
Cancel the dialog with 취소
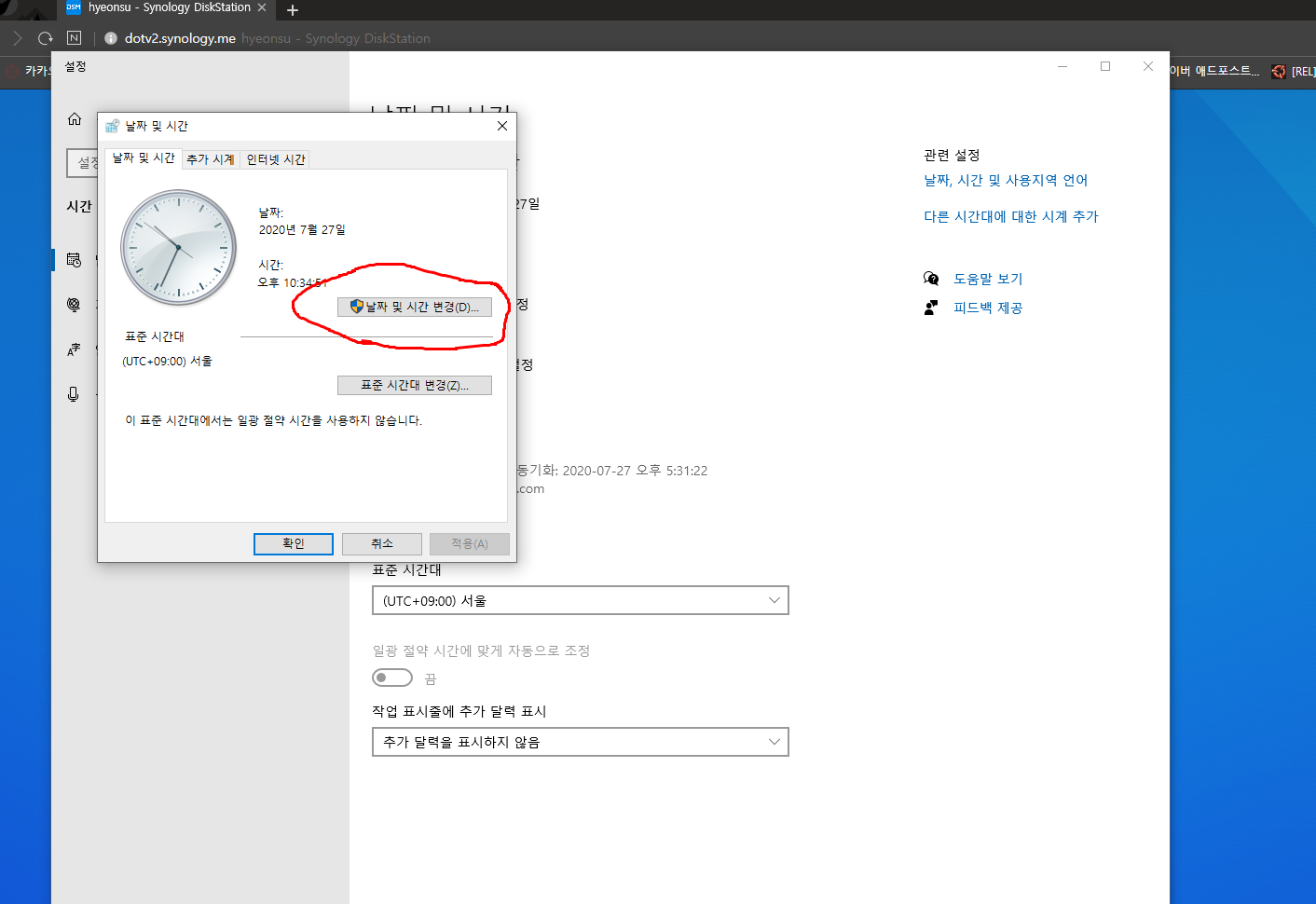[382, 544]
